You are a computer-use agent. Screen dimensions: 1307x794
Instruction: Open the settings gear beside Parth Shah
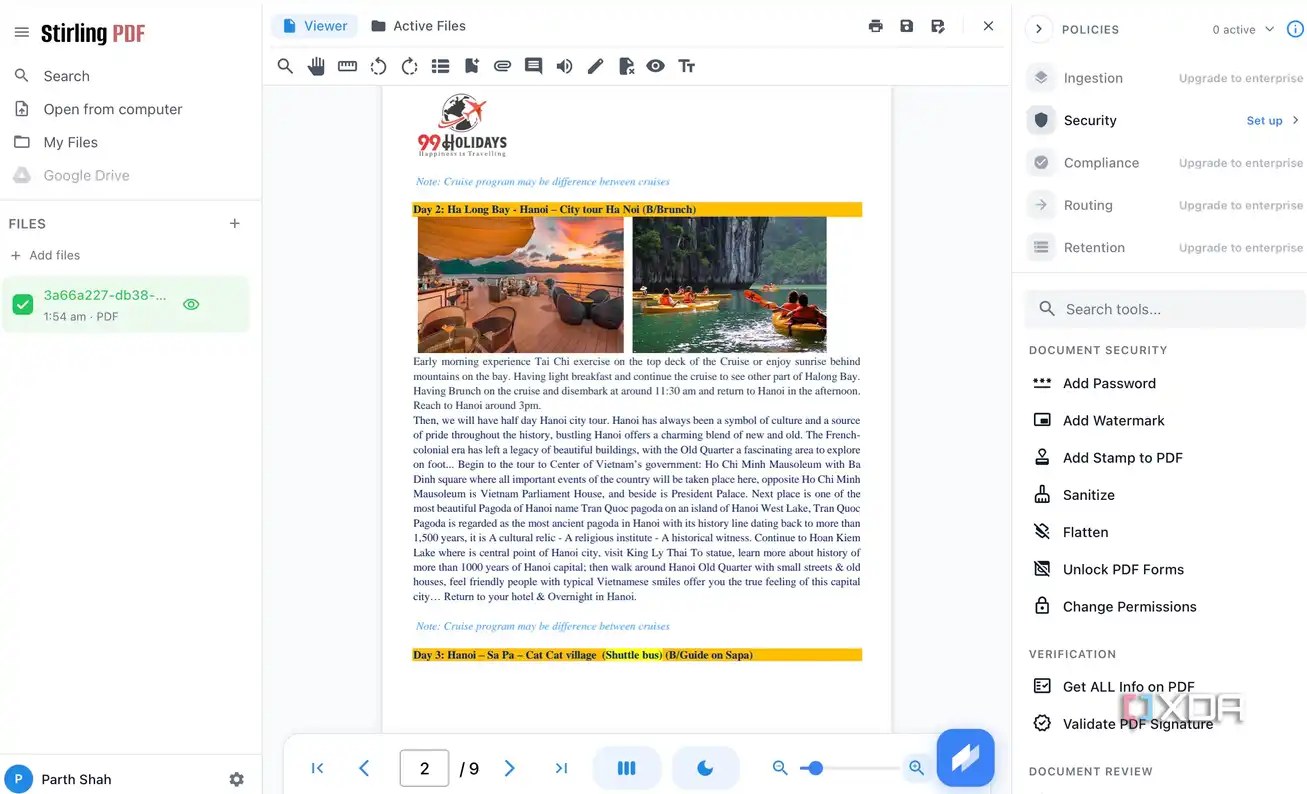236,779
